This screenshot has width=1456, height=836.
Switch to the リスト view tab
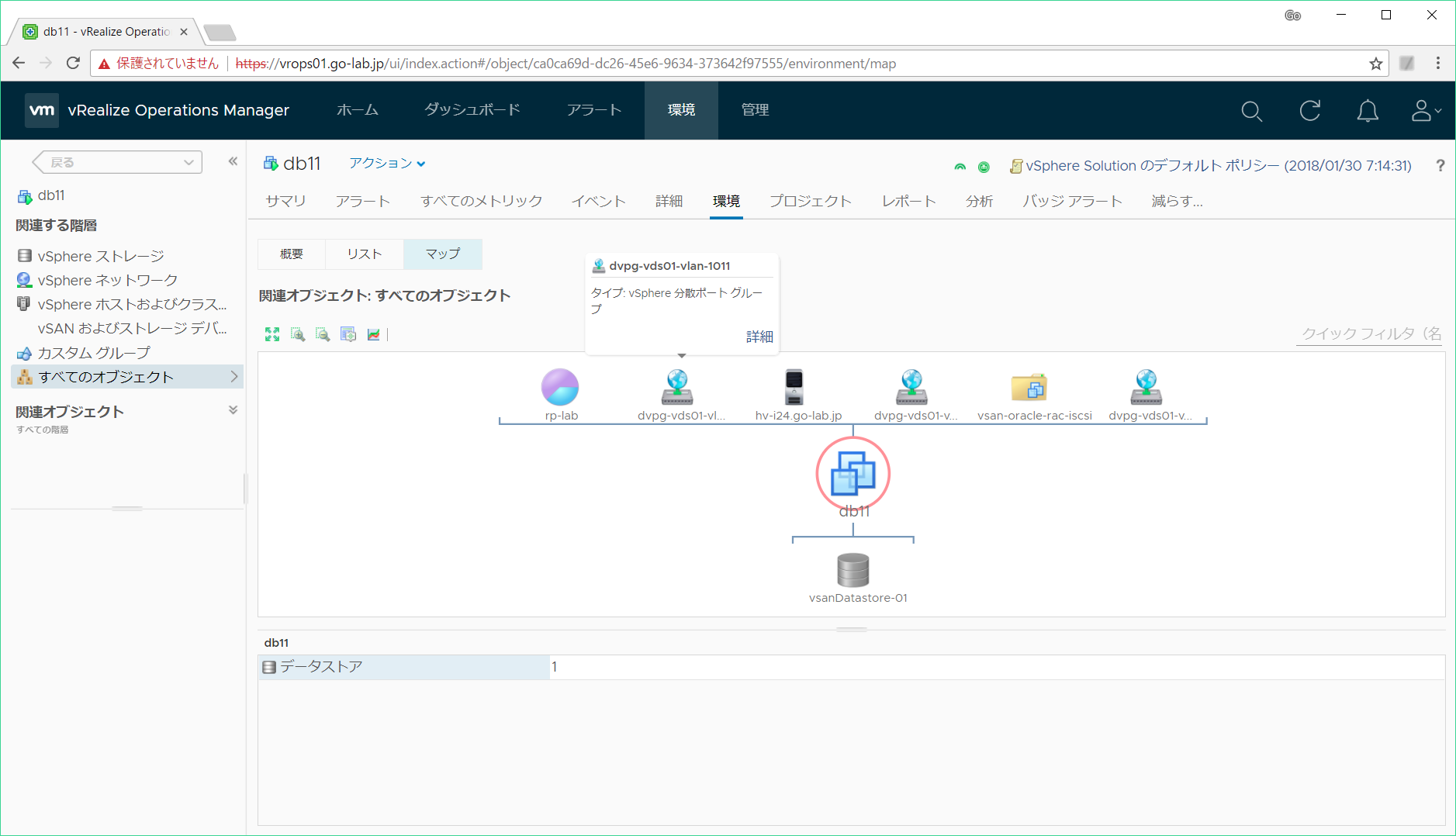[364, 254]
